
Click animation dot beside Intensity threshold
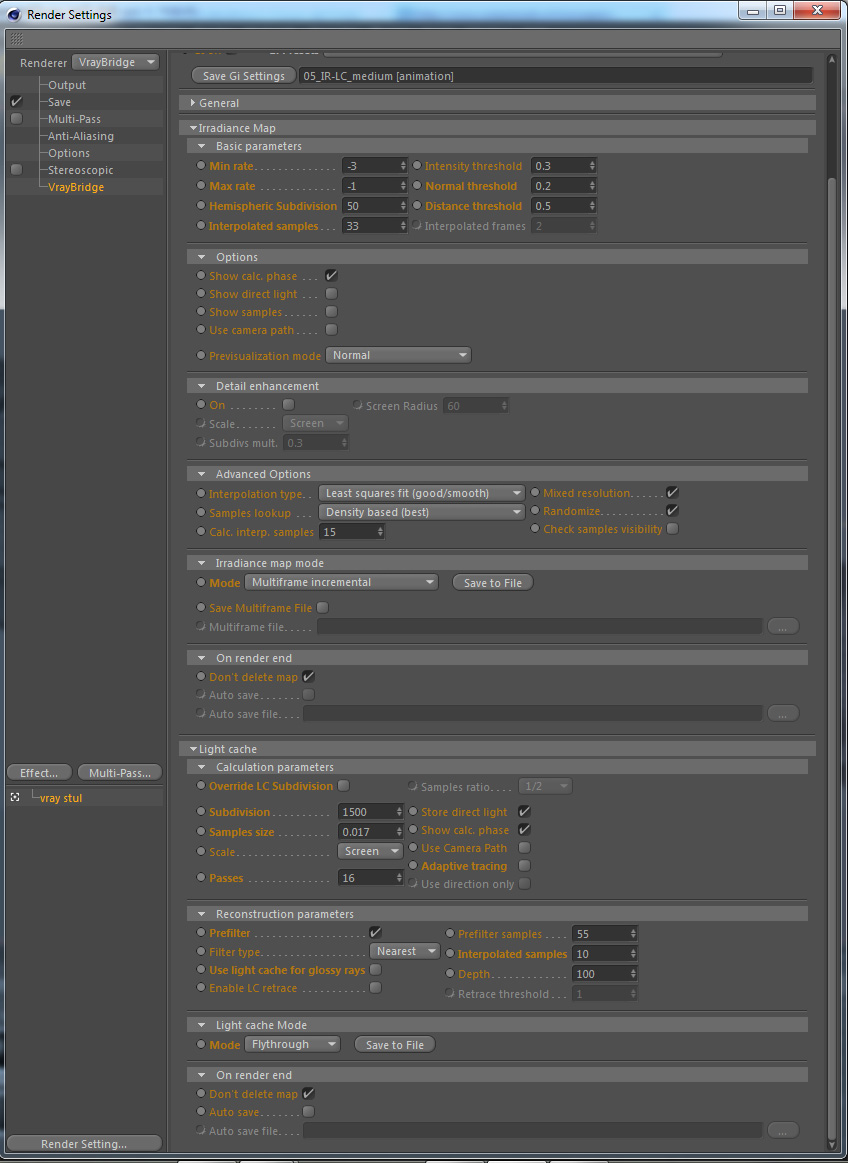[416, 165]
